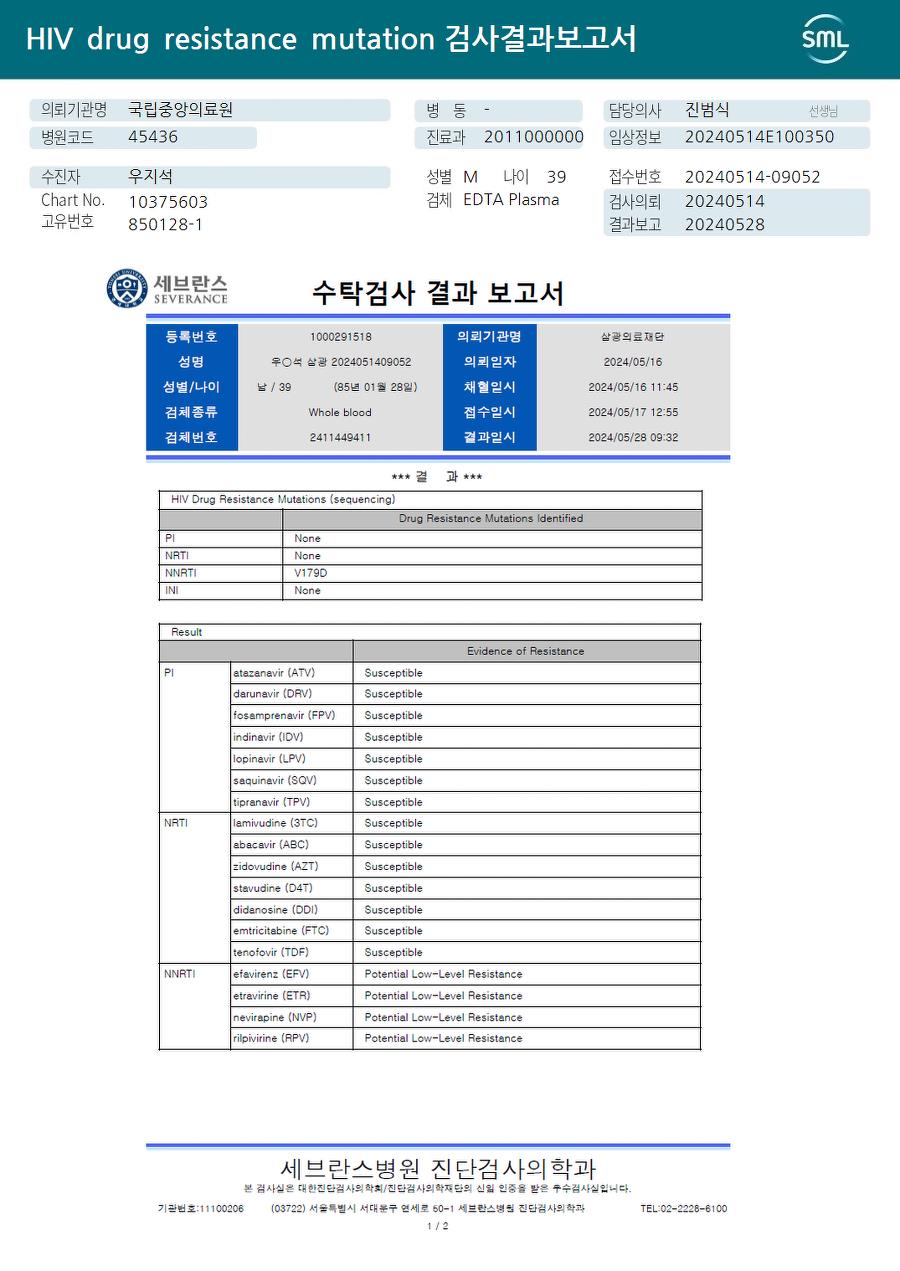Click the report title 수탁검사 결과 보고서

coord(438,293)
